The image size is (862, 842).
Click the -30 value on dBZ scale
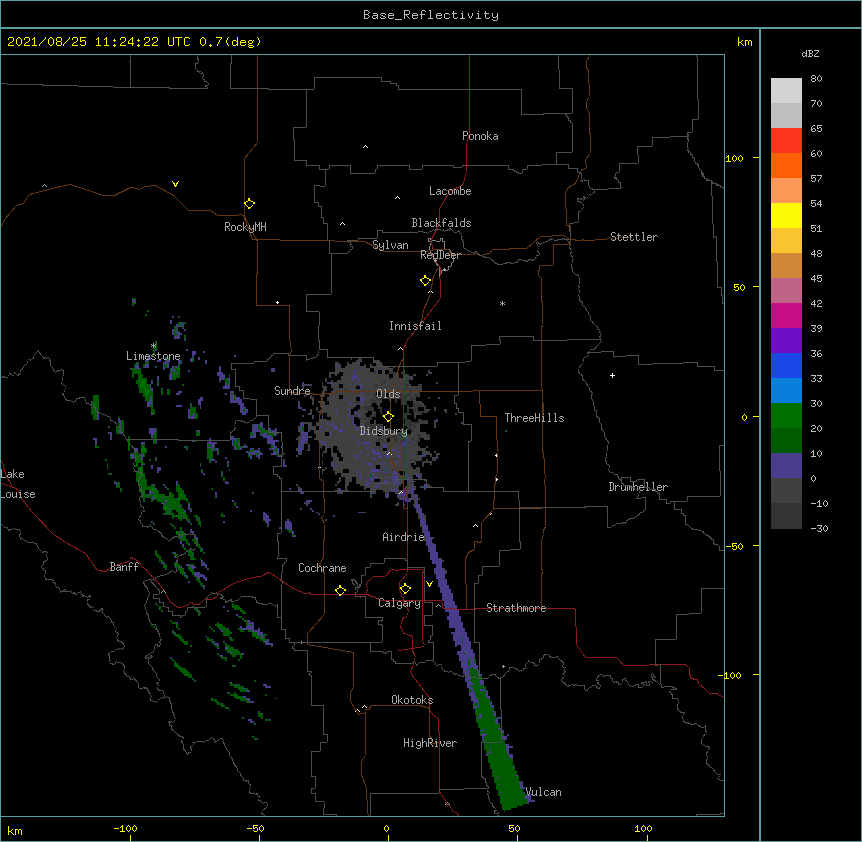click(x=819, y=528)
